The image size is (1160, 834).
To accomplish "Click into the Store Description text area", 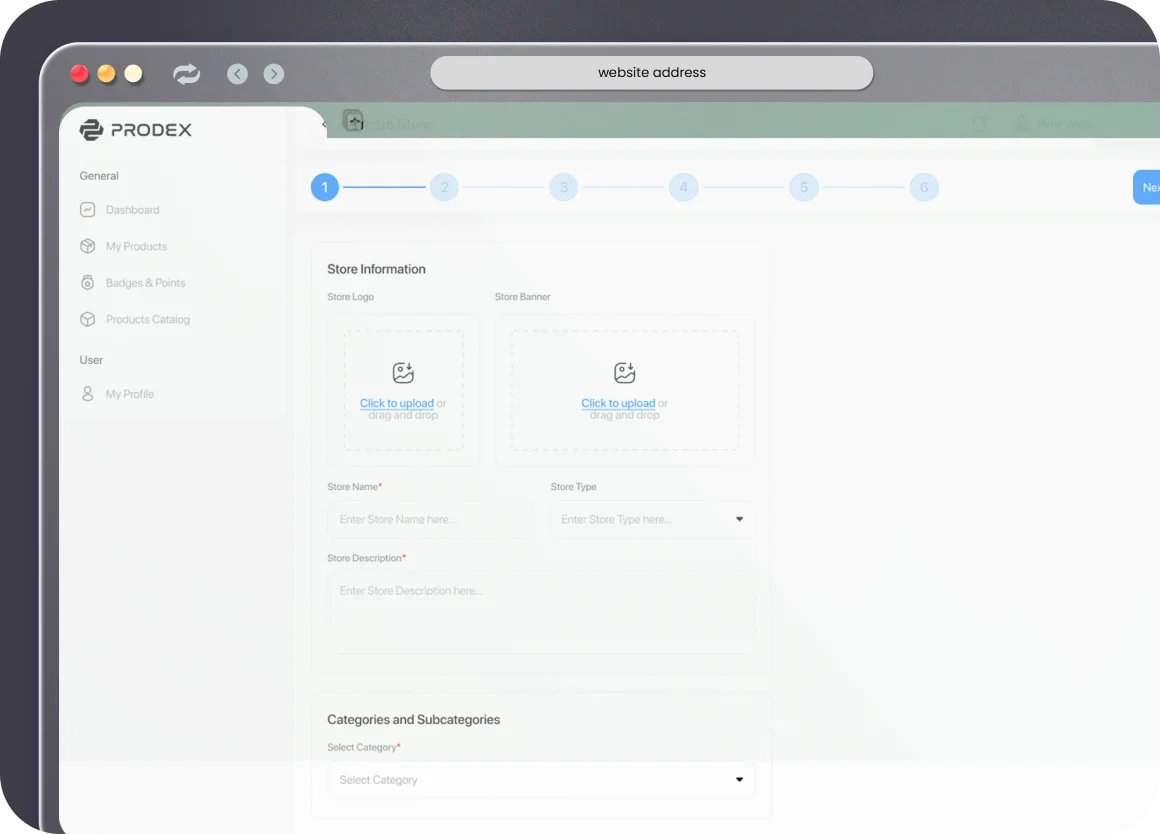I will click(x=541, y=612).
